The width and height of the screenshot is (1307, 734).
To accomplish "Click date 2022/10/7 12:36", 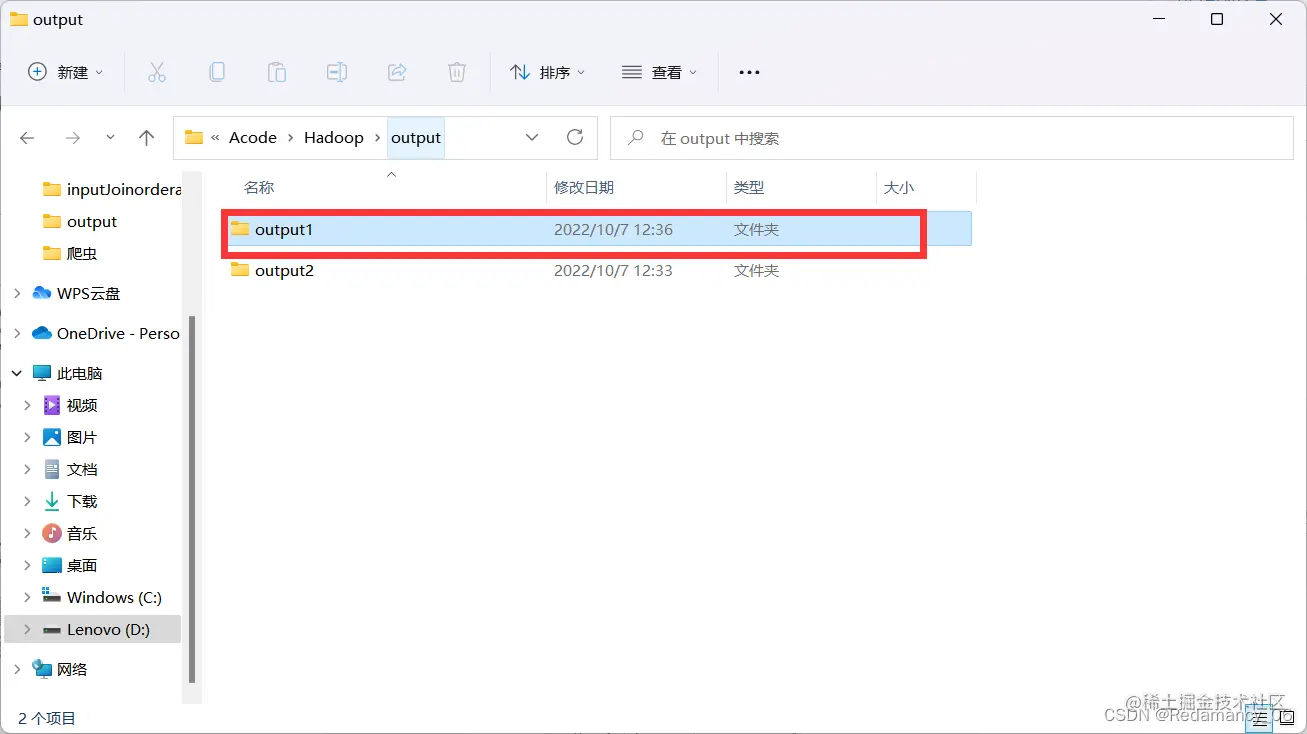I will tap(613, 229).
